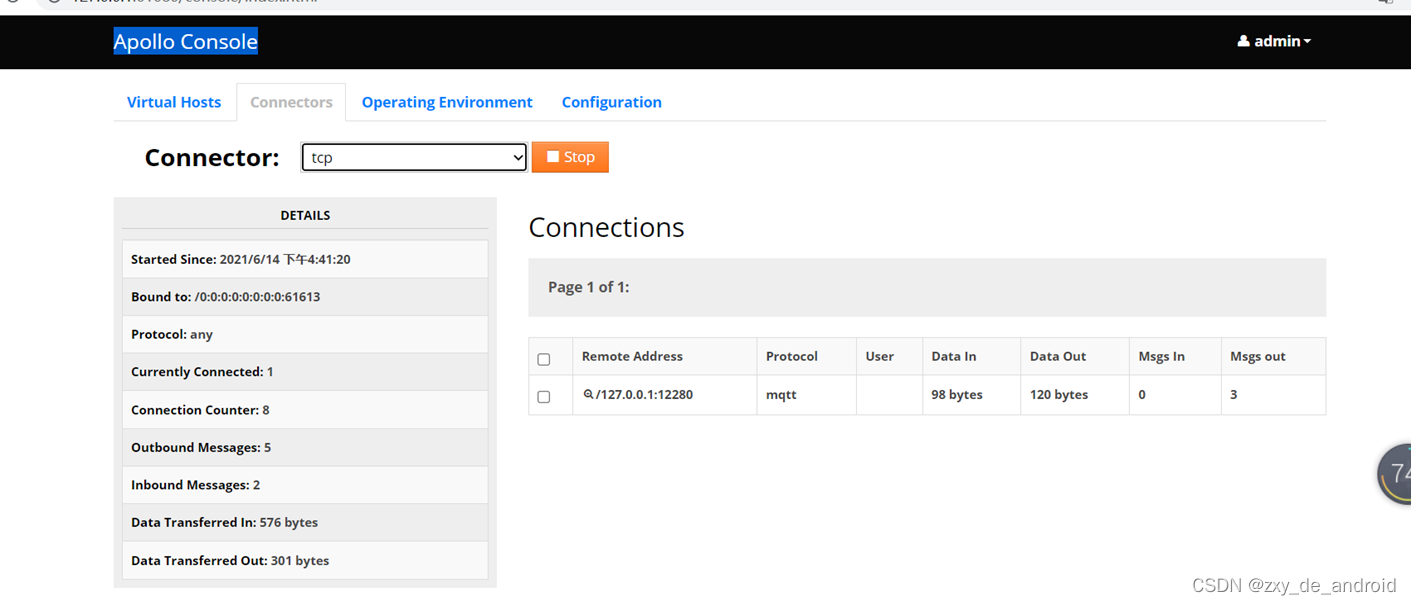Click the Inbound Messages: 2 row
Screen dimensions: 1411x605
pos(305,485)
